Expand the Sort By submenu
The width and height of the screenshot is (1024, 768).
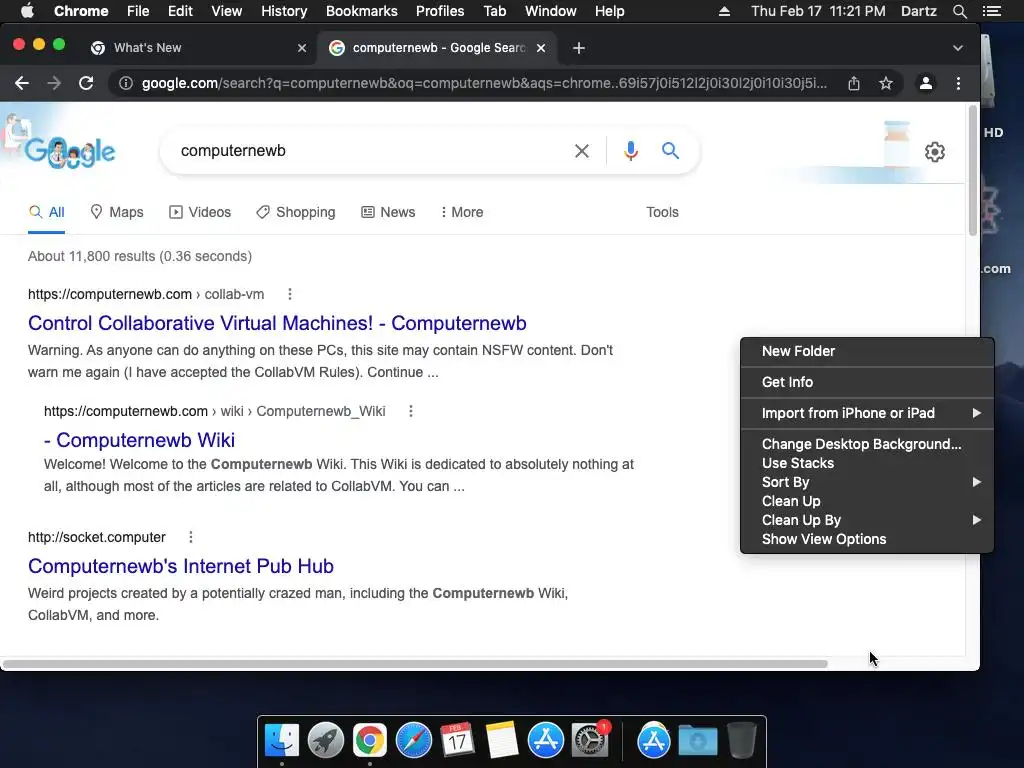click(867, 482)
